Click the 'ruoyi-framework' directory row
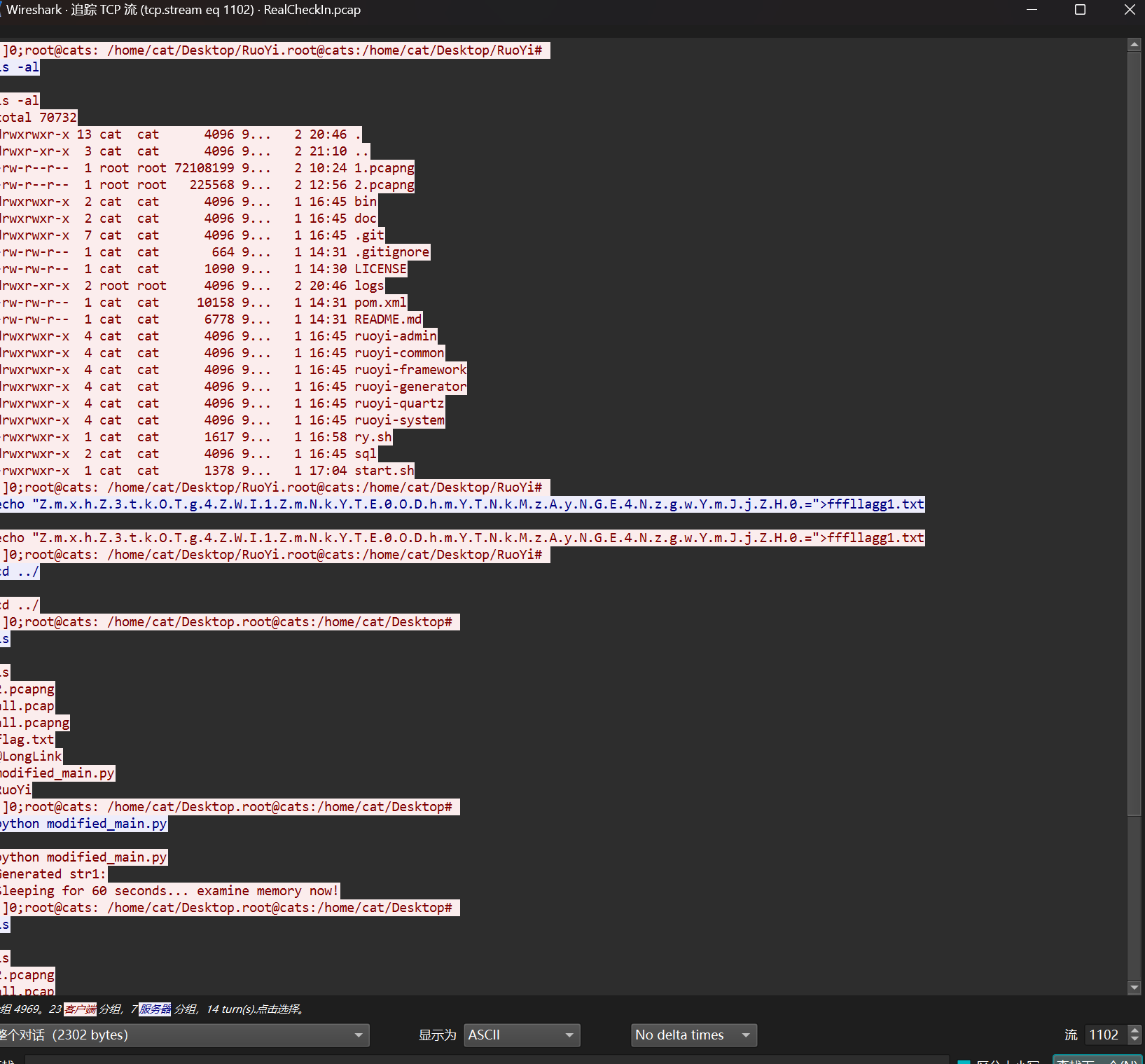 coord(234,370)
